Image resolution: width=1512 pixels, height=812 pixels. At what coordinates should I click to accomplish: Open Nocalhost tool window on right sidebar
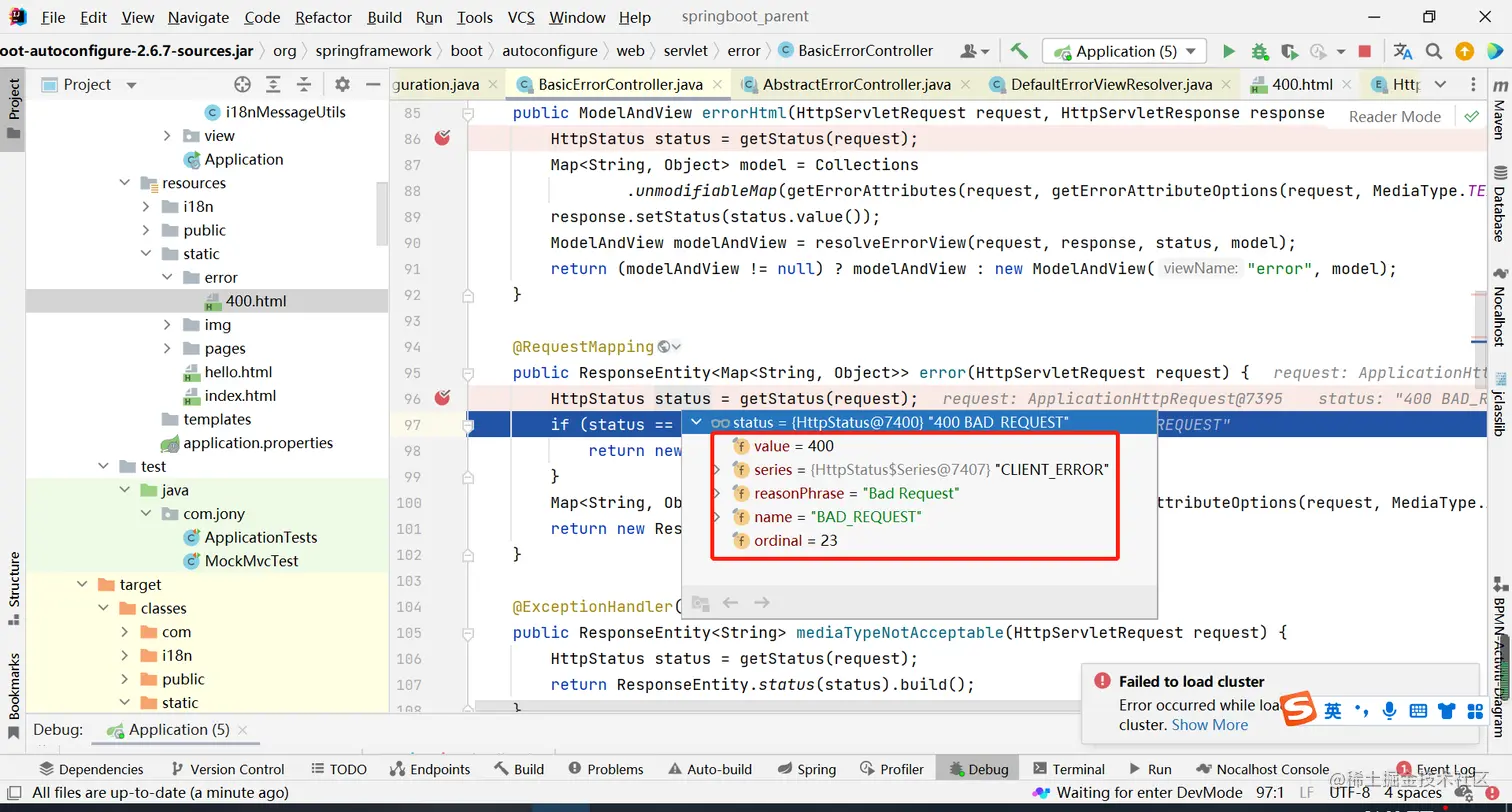tap(1499, 307)
